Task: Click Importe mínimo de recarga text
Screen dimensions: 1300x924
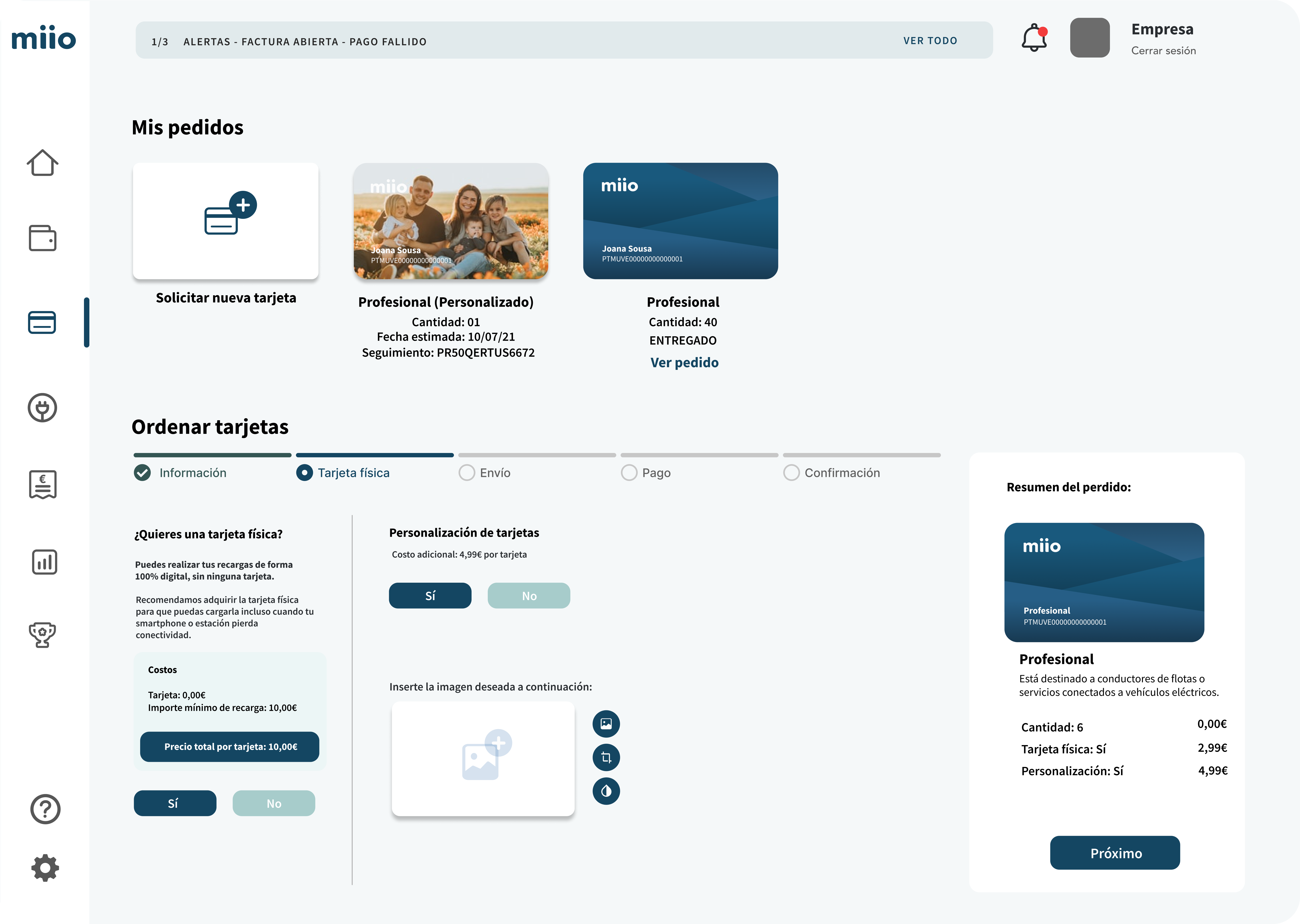Action: (x=222, y=708)
